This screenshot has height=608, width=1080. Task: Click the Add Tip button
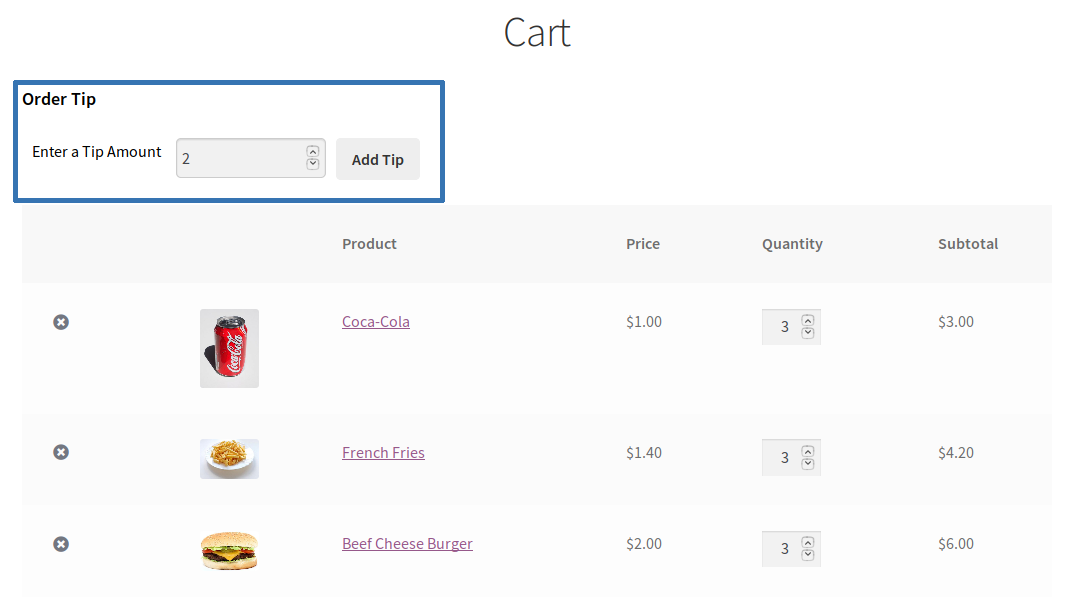[x=377, y=159]
